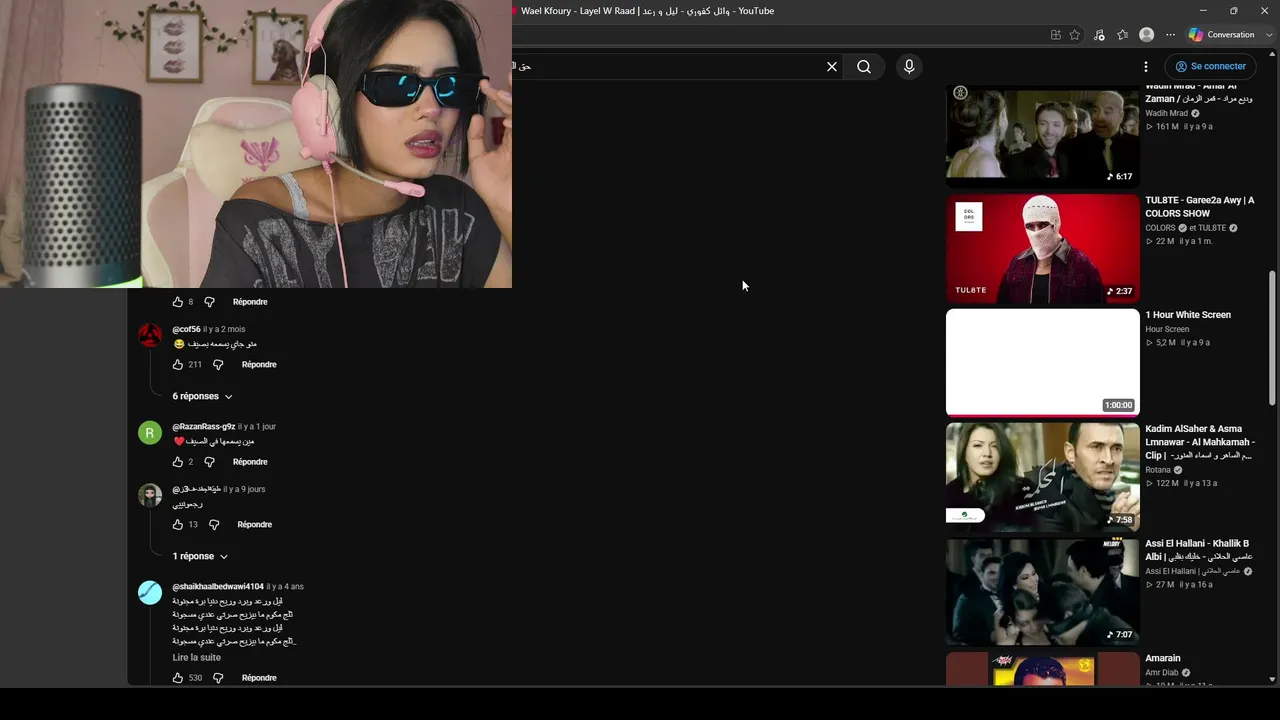Dislike the comment with 13 likes
This screenshot has height=720, width=1280.
(x=214, y=524)
